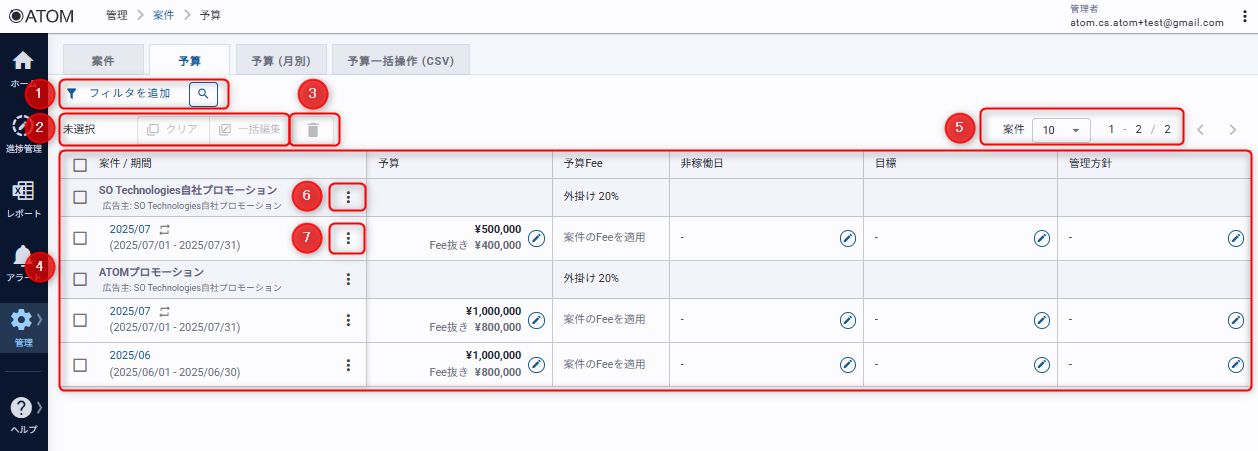
Task: Click the trash delete icon
Action: click(x=313, y=130)
